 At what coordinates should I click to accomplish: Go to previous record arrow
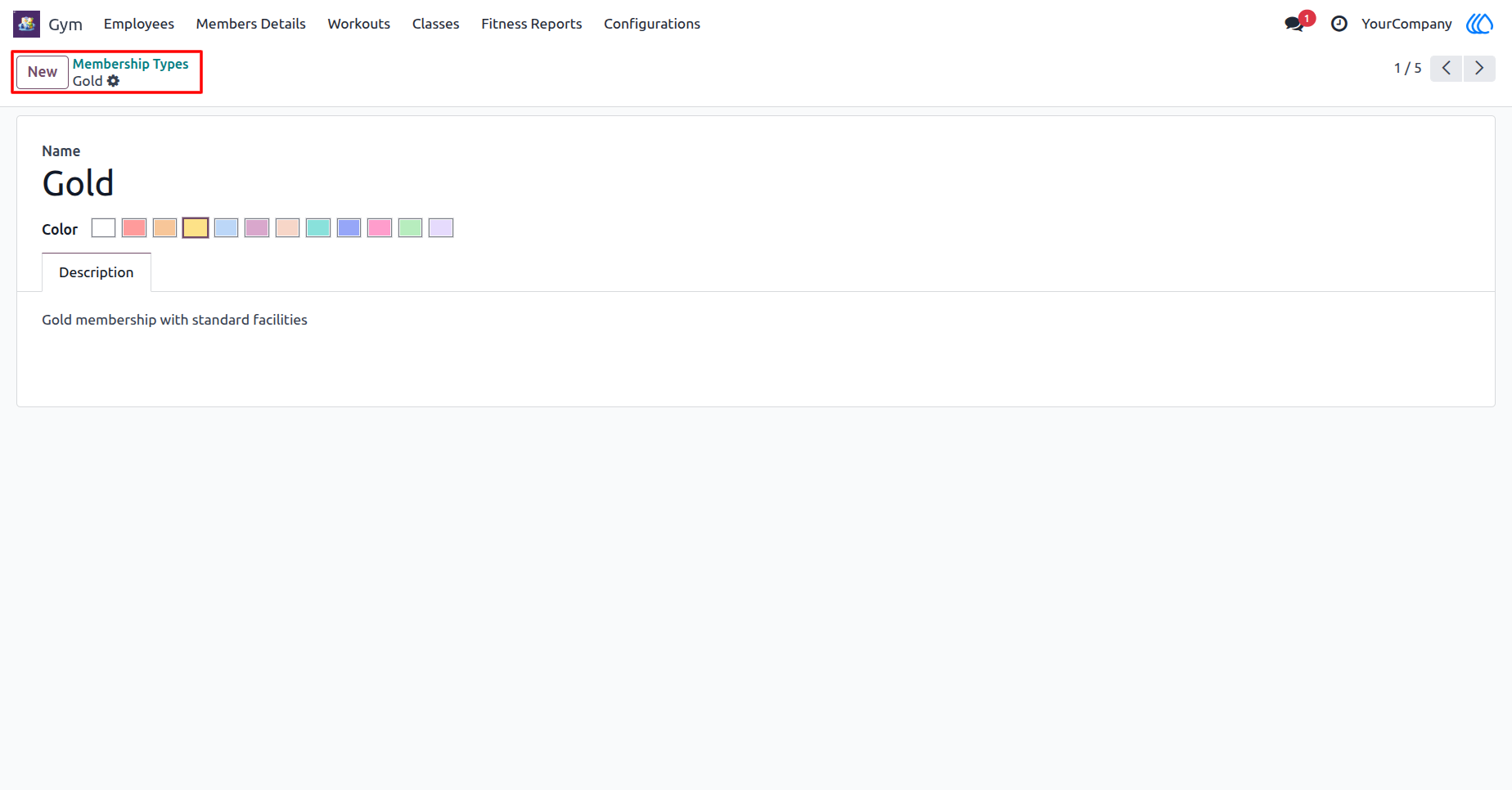pos(1447,68)
